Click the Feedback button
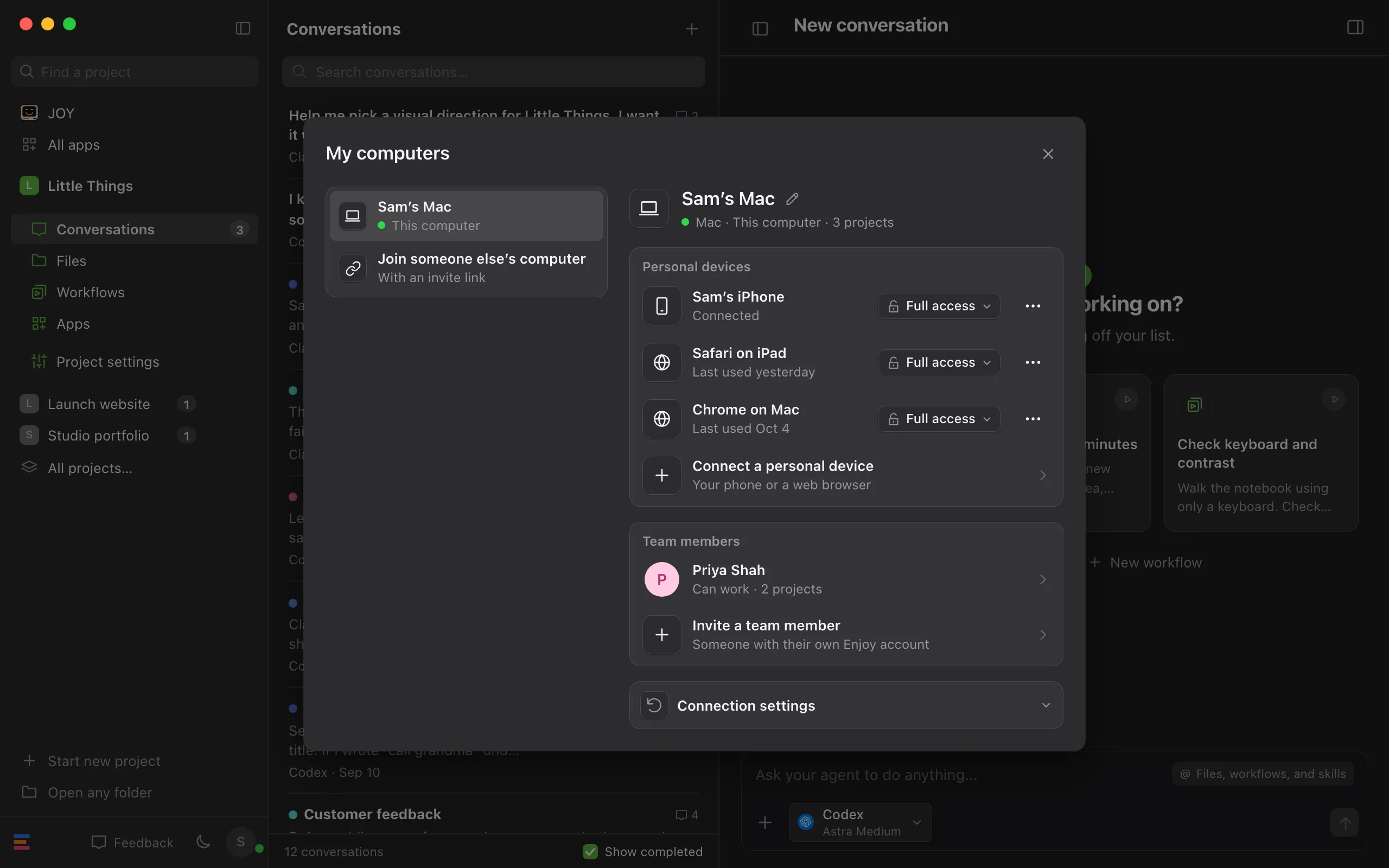The height and width of the screenshot is (868, 1389). (x=132, y=842)
